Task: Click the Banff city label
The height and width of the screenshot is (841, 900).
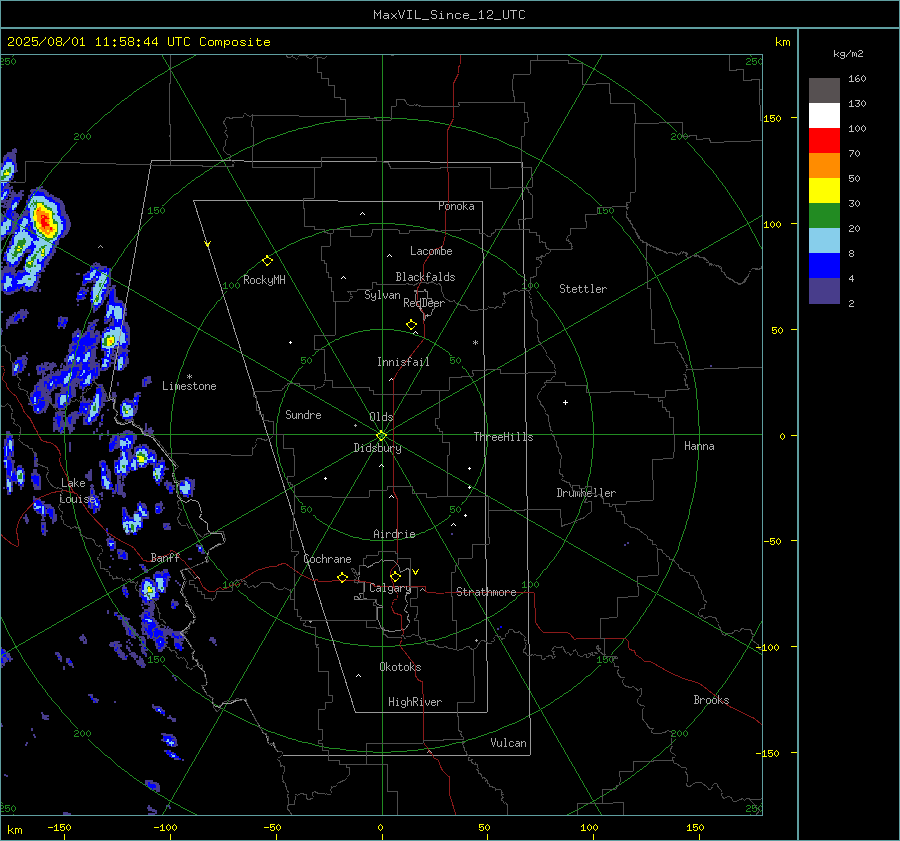Action: tap(165, 557)
